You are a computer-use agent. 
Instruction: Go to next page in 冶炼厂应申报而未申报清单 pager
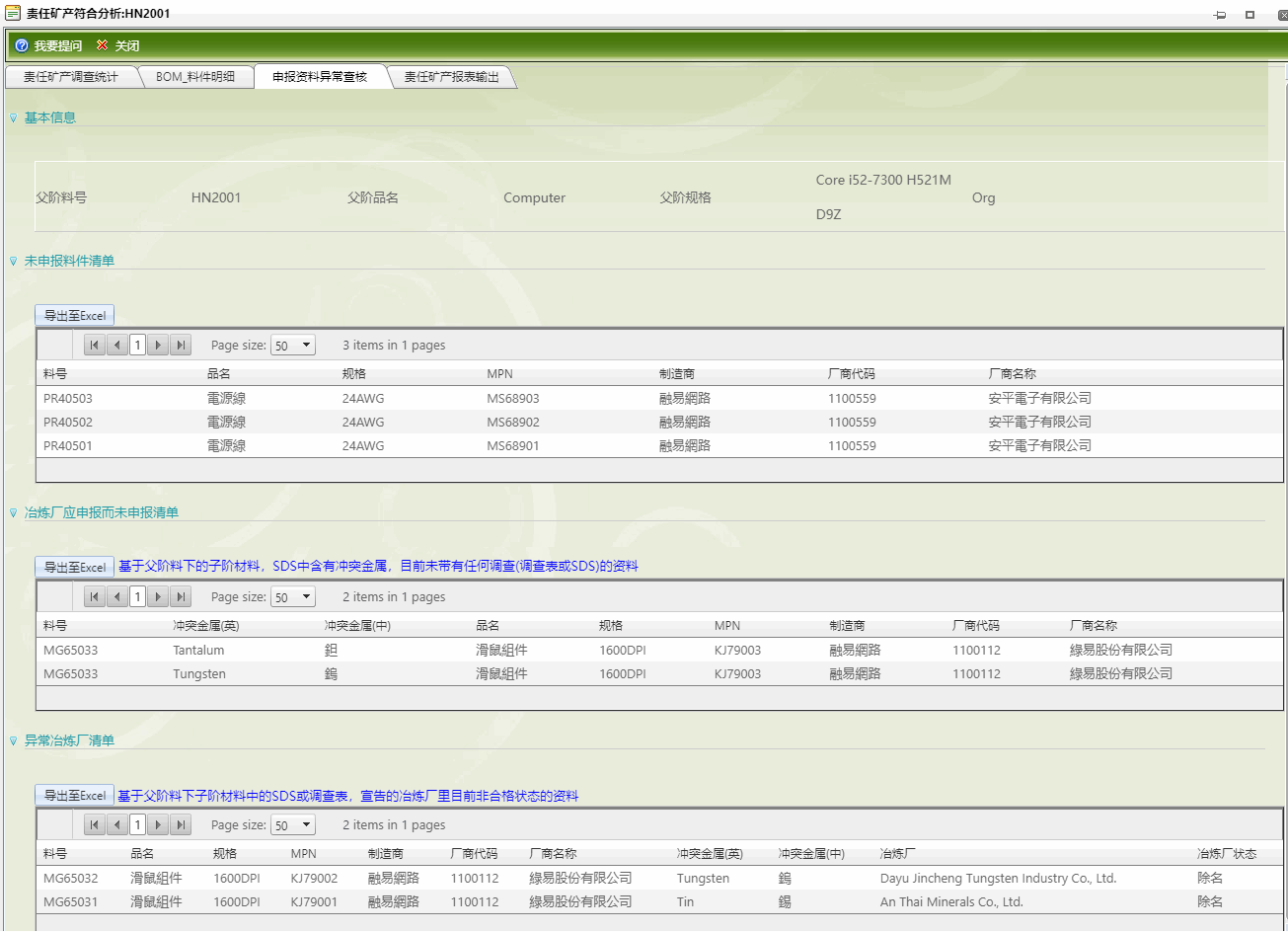pyautogui.click(x=158, y=596)
